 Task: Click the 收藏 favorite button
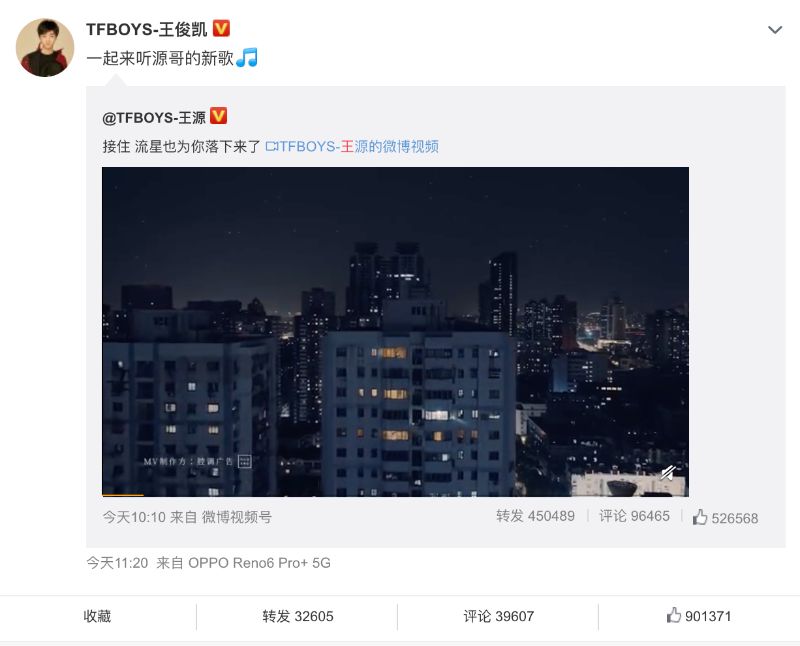97,616
